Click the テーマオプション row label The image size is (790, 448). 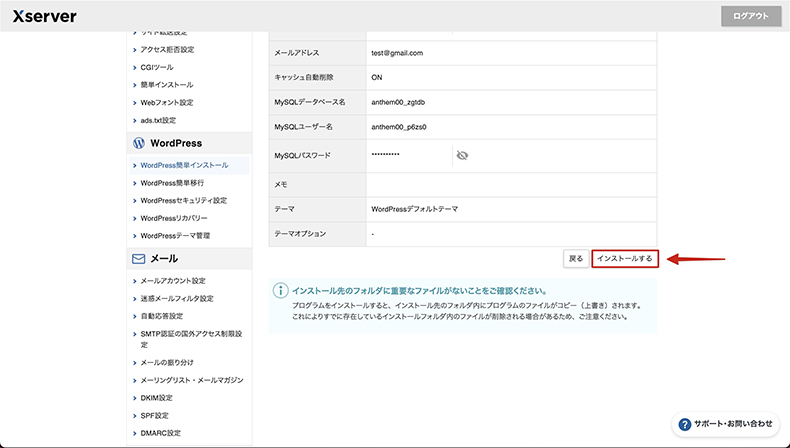pos(300,234)
